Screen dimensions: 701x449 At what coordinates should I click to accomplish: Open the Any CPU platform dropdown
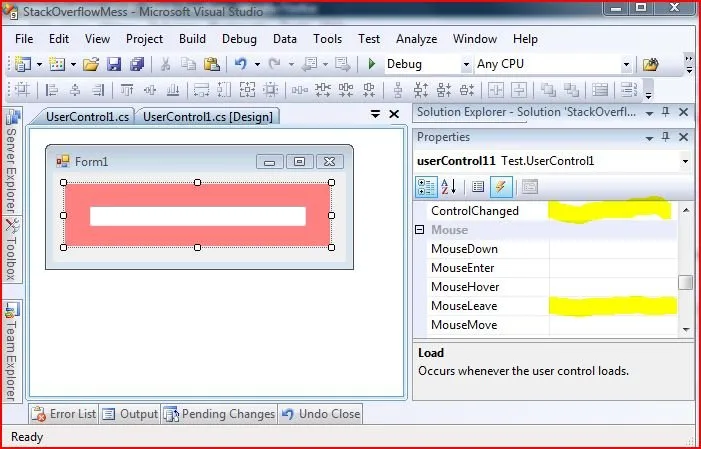(x=626, y=65)
